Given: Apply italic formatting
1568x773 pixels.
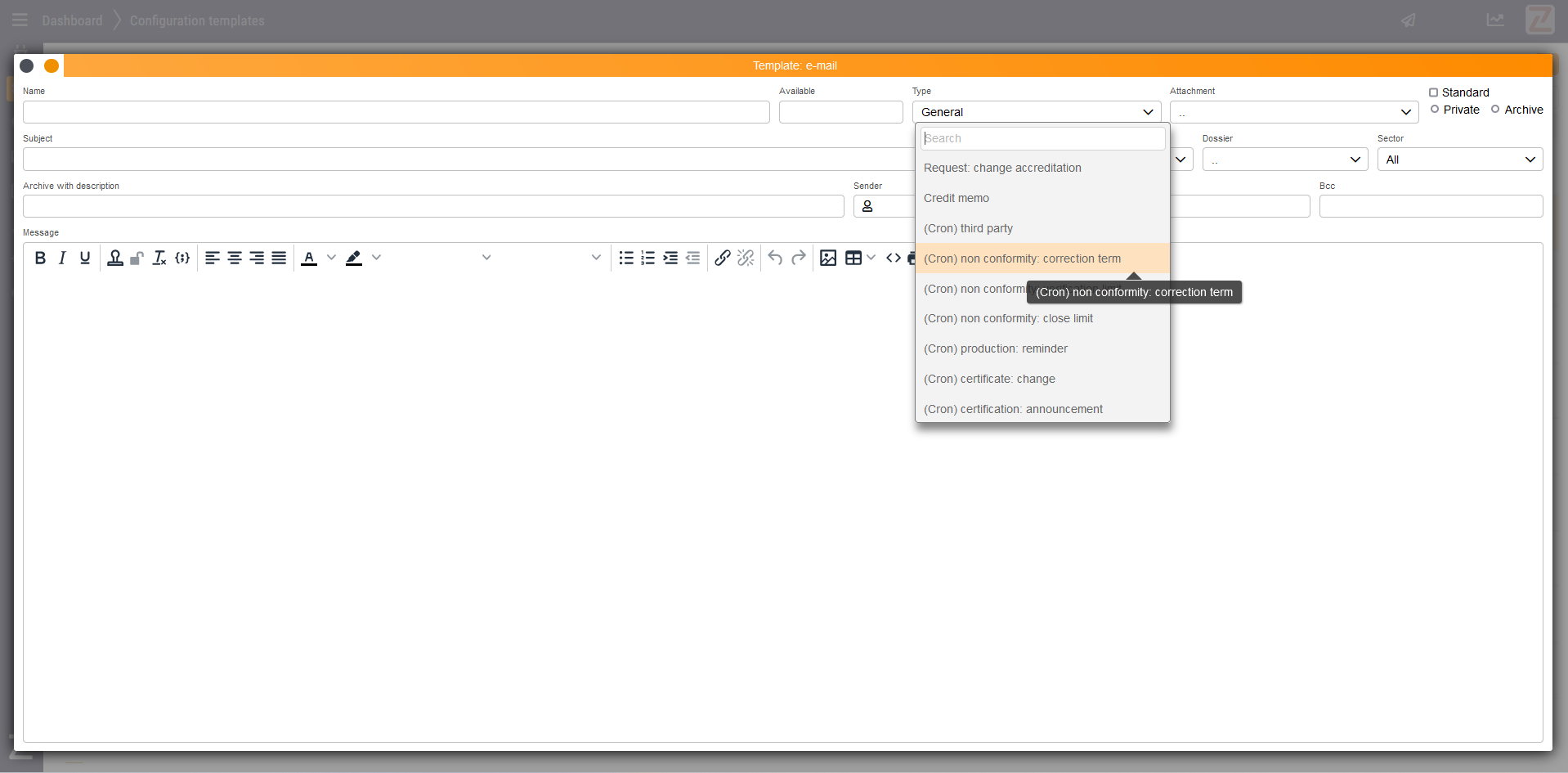Looking at the screenshot, I should pos(62,258).
